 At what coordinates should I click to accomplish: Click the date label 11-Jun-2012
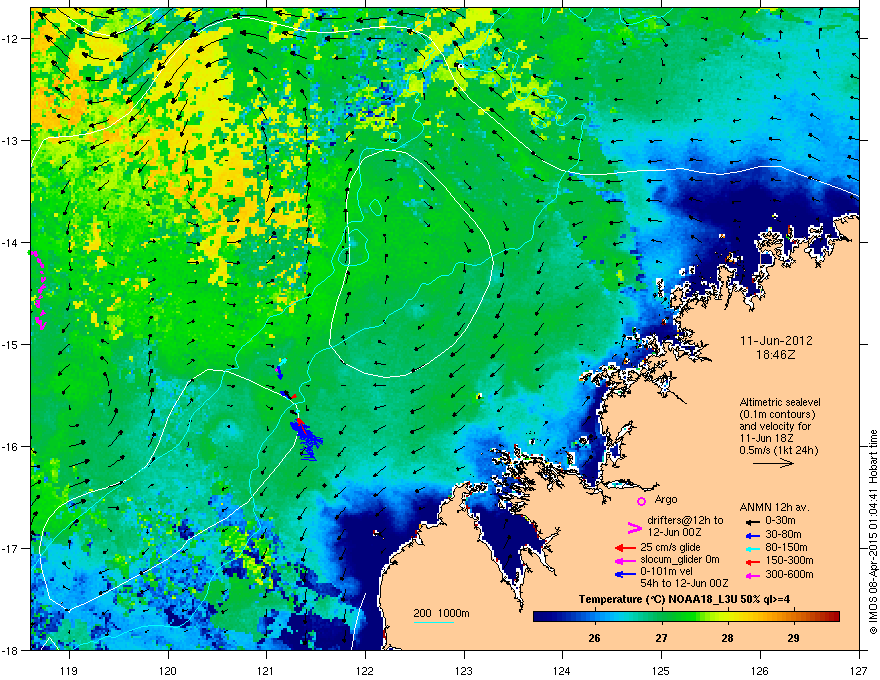click(776, 341)
